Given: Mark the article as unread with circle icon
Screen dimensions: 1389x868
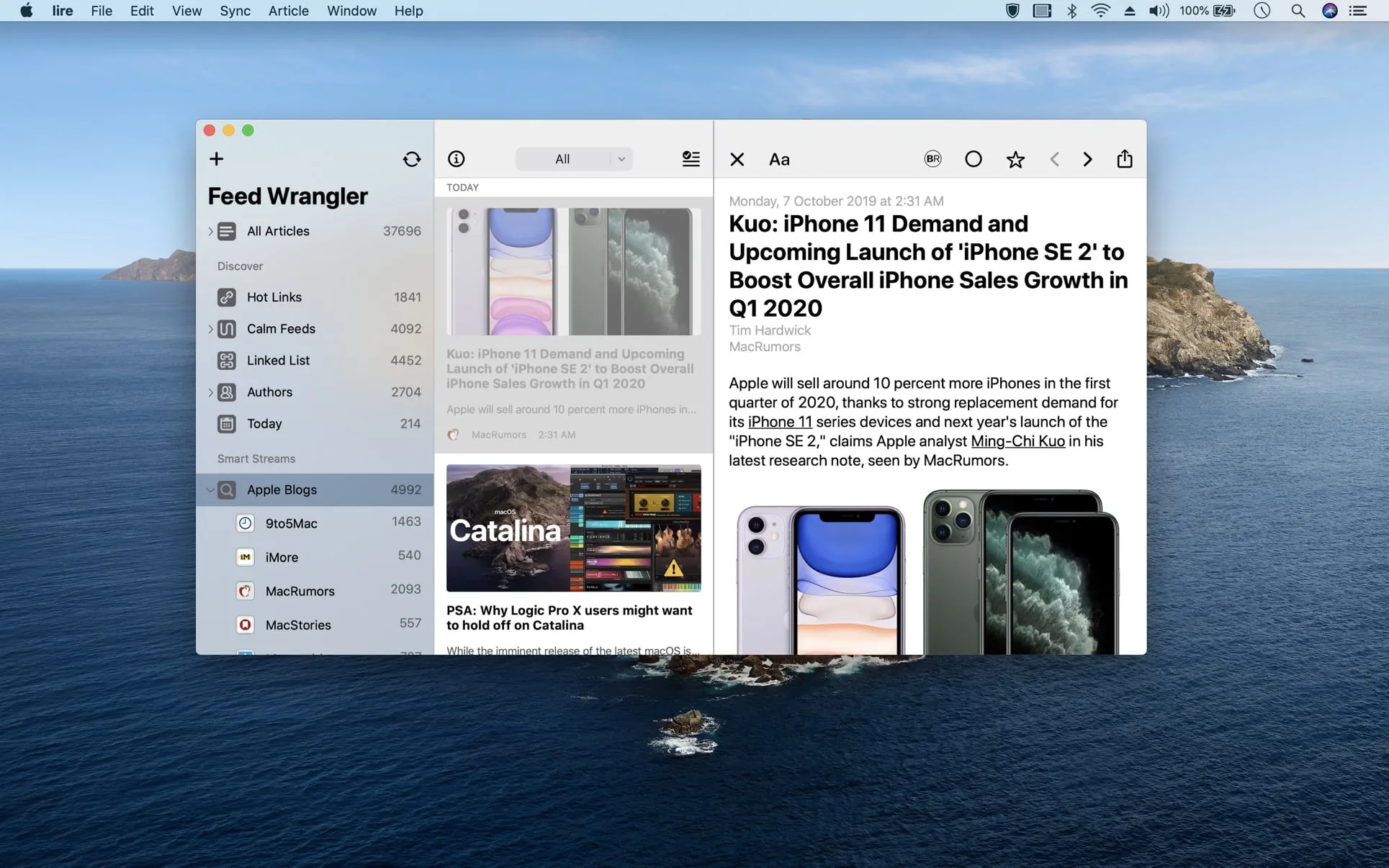Looking at the screenshot, I should tap(974, 159).
